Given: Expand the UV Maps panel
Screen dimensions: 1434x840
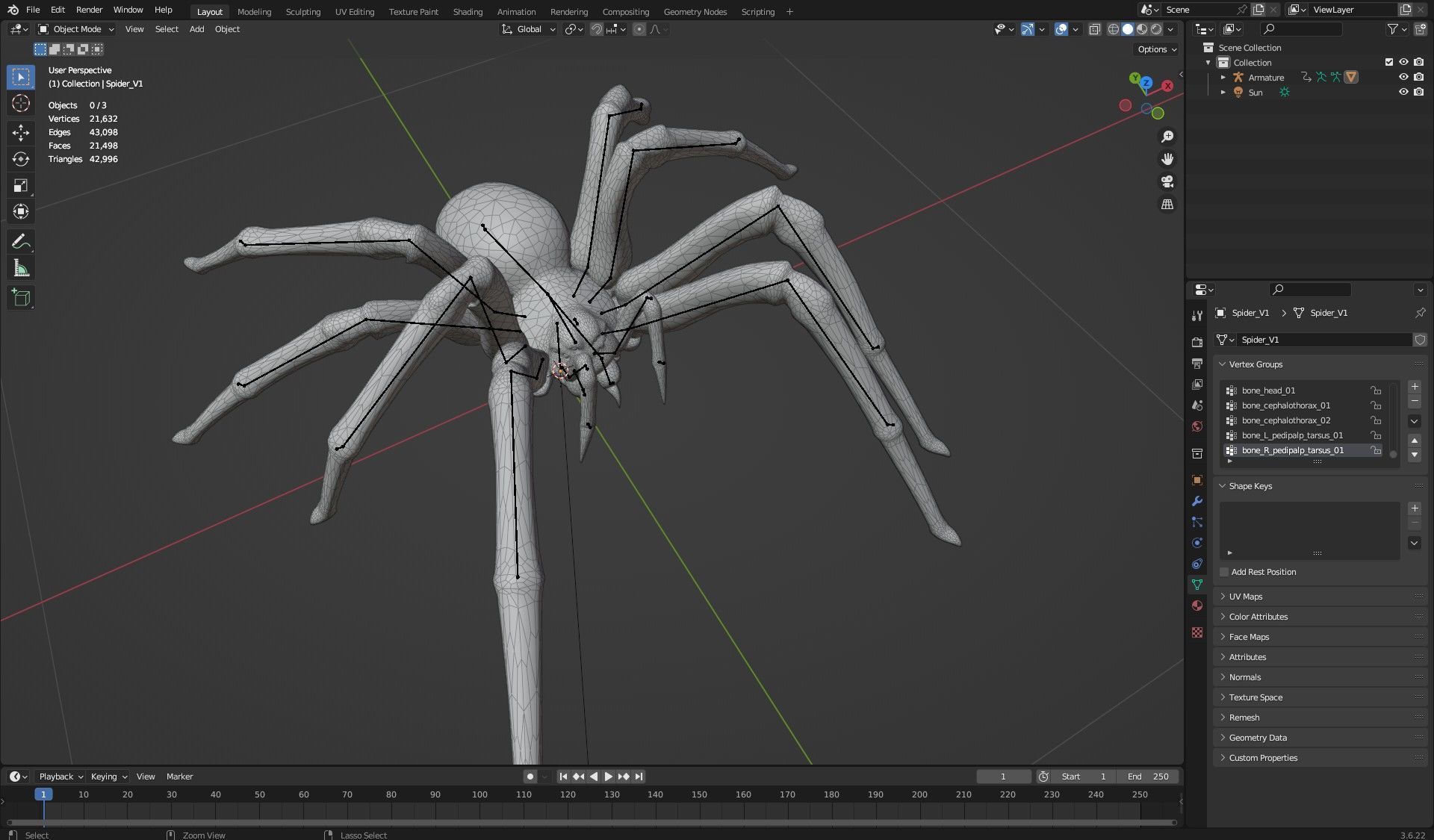Looking at the screenshot, I should click(x=1223, y=597).
